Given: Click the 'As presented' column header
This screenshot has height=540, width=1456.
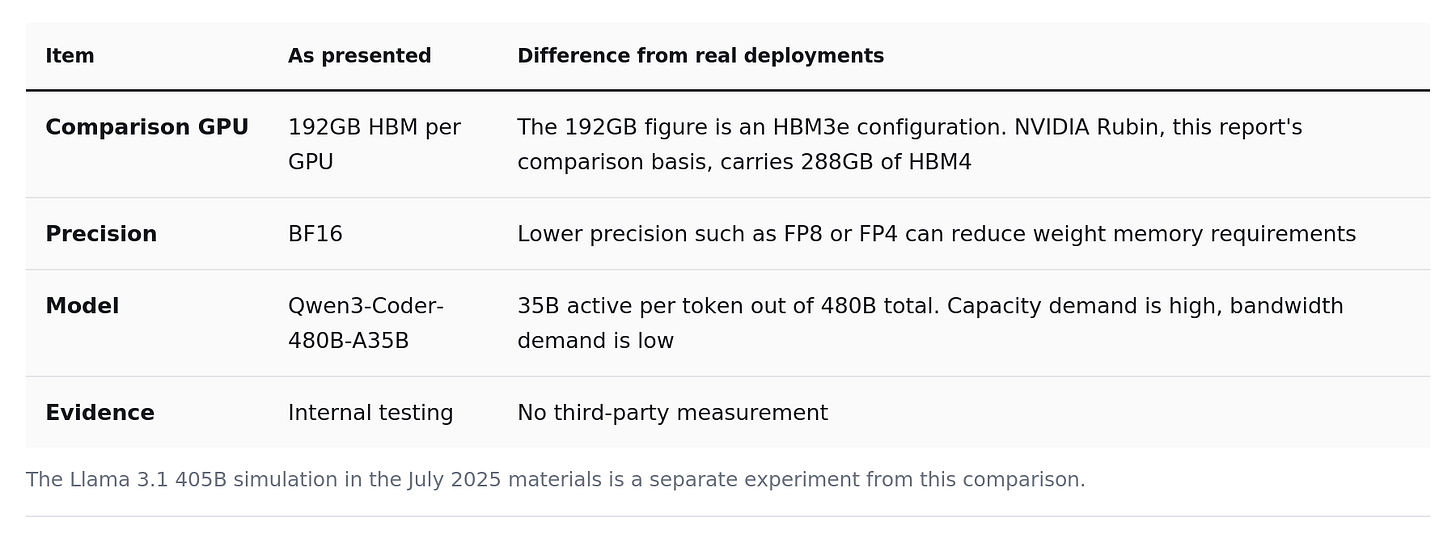Looking at the screenshot, I should click(360, 56).
